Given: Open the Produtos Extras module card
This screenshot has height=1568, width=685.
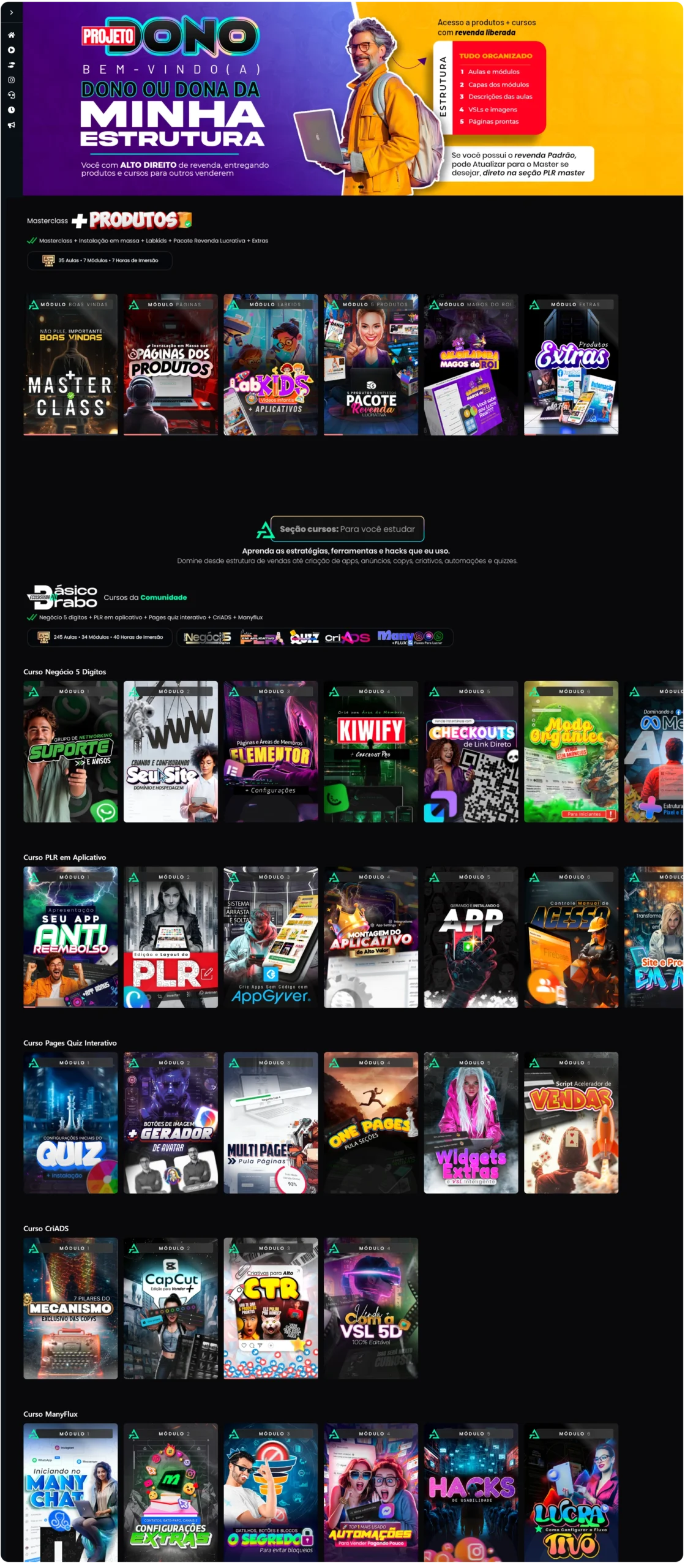Looking at the screenshot, I should point(571,364).
